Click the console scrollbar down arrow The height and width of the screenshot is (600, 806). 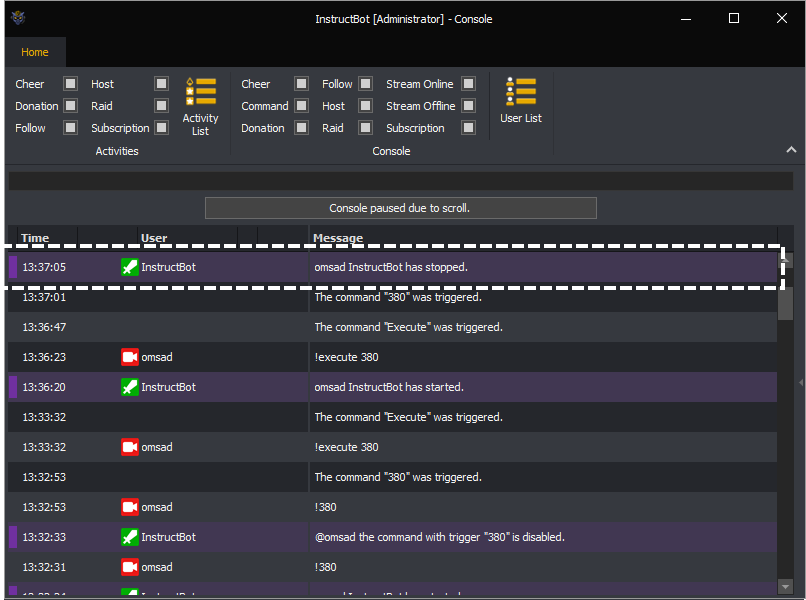[x=785, y=586]
